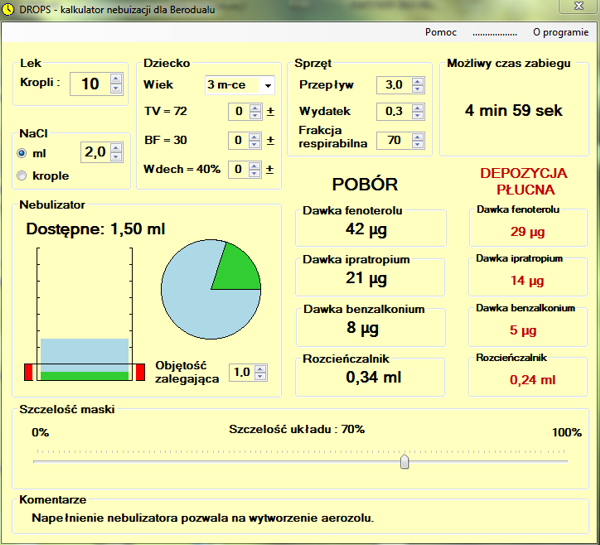
Task: Decrease BF adjustment value with down arrow
Action: tap(255, 145)
